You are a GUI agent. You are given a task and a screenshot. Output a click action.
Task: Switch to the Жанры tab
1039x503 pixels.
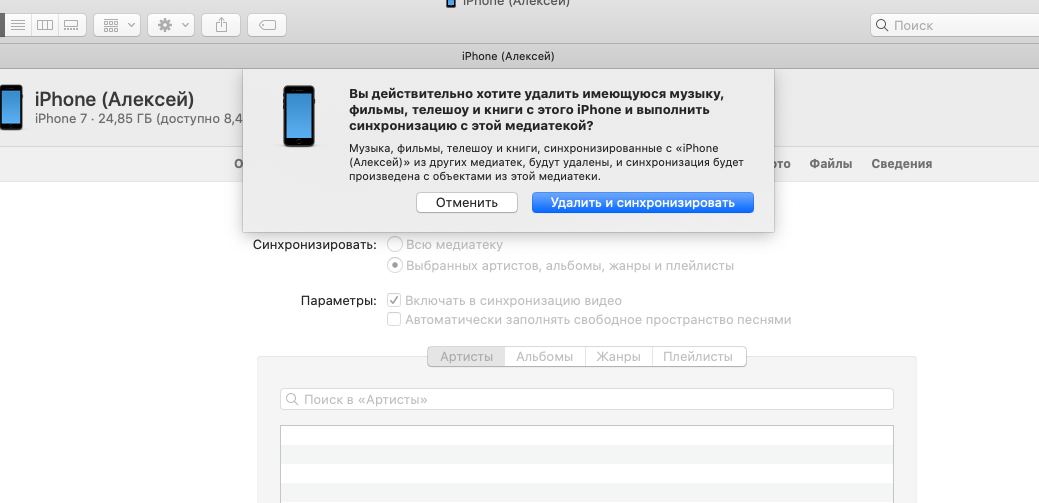click(x=618, y=357)
